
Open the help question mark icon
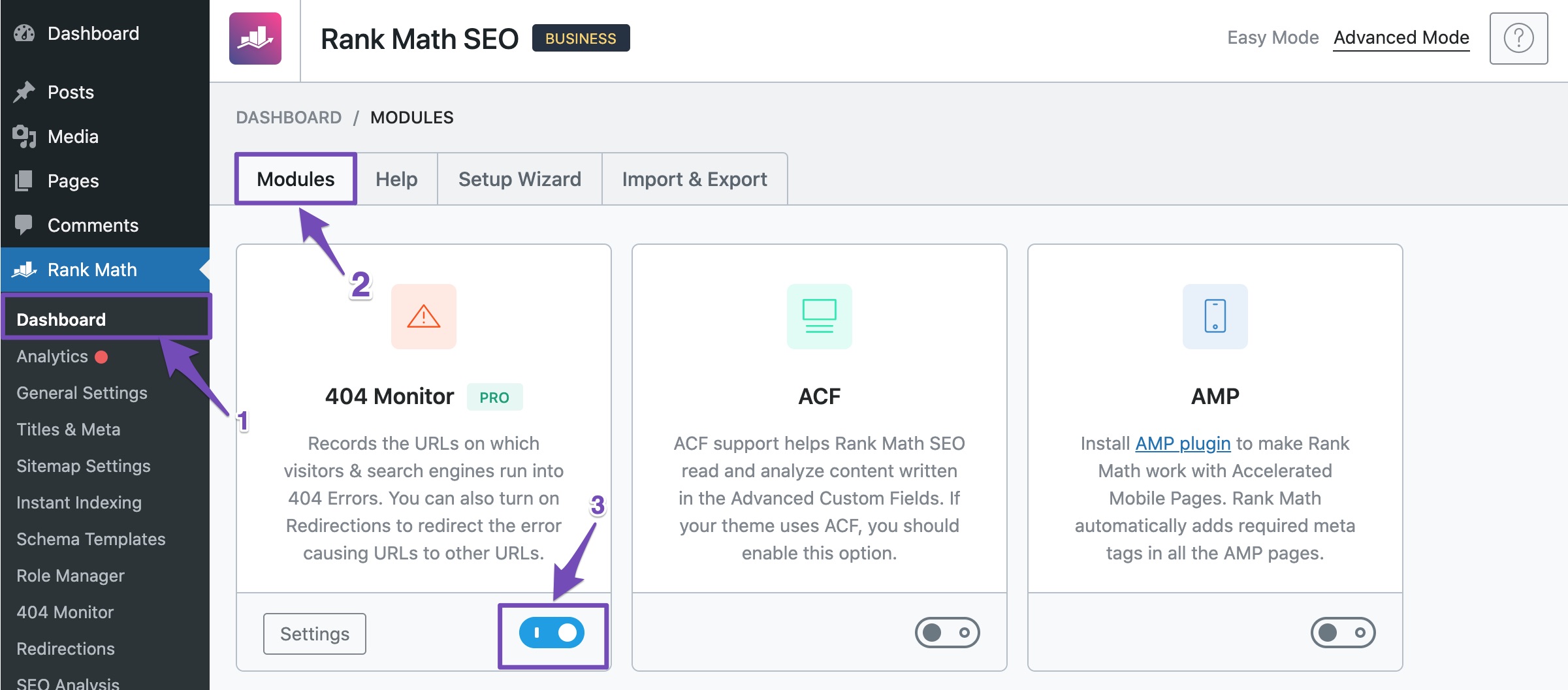click(x=1518, y=39)
